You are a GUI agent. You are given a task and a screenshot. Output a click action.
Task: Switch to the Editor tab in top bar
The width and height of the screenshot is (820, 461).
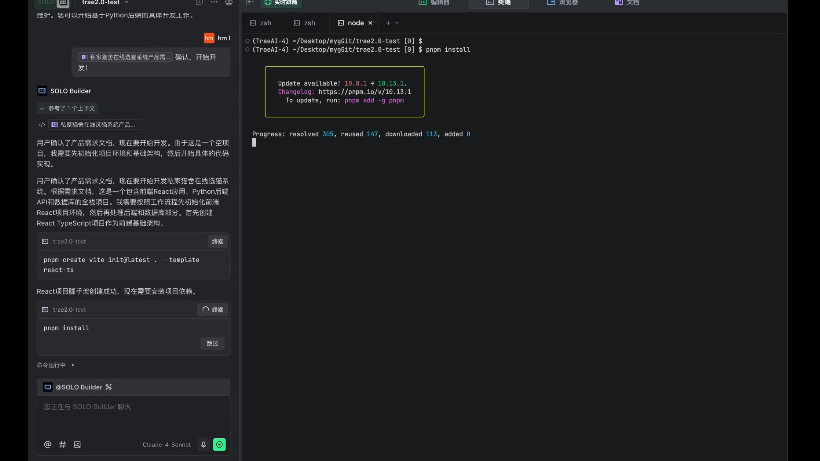[x=435, y=3]
